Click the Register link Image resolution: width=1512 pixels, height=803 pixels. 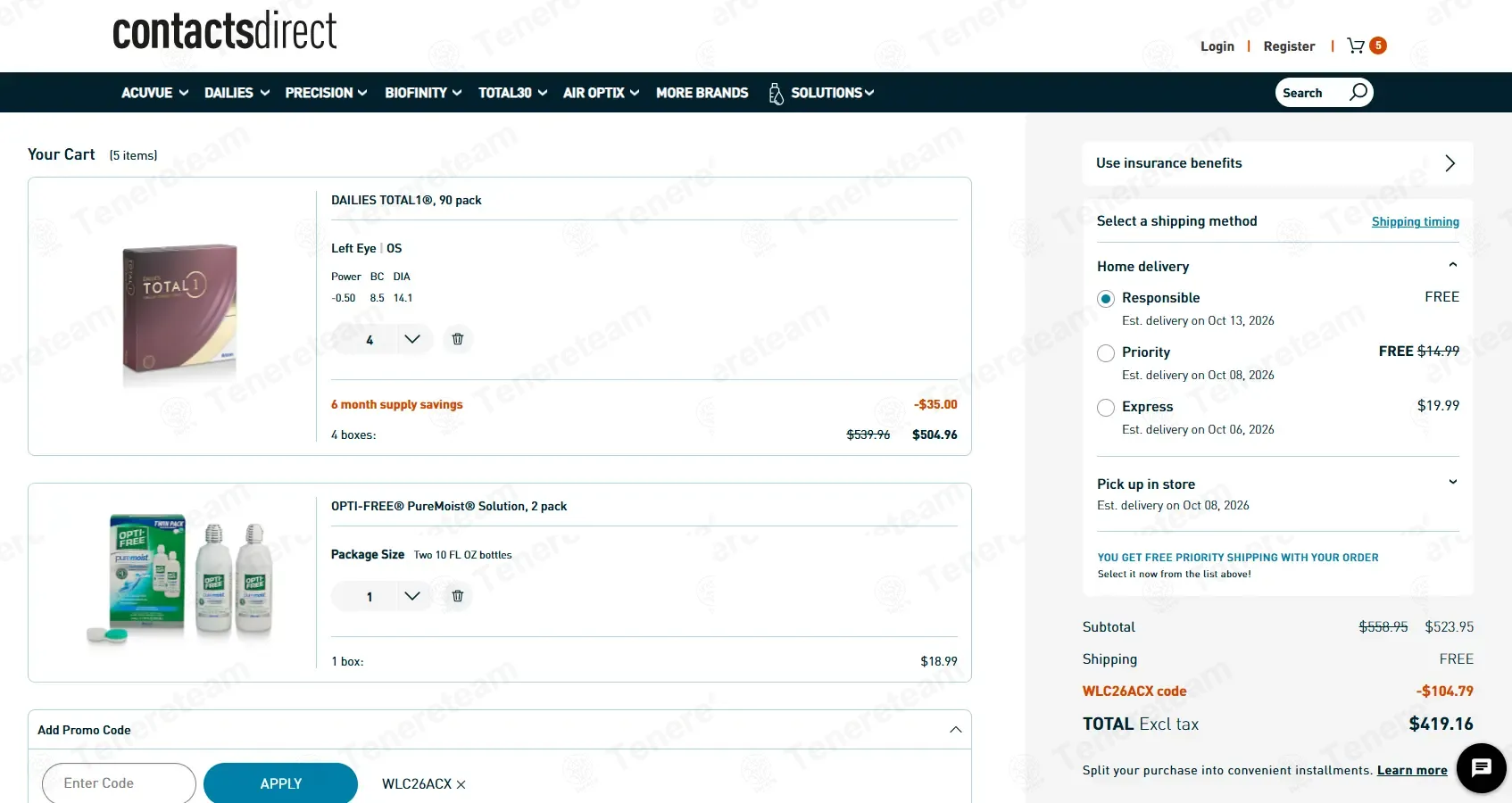(1289, 46)
